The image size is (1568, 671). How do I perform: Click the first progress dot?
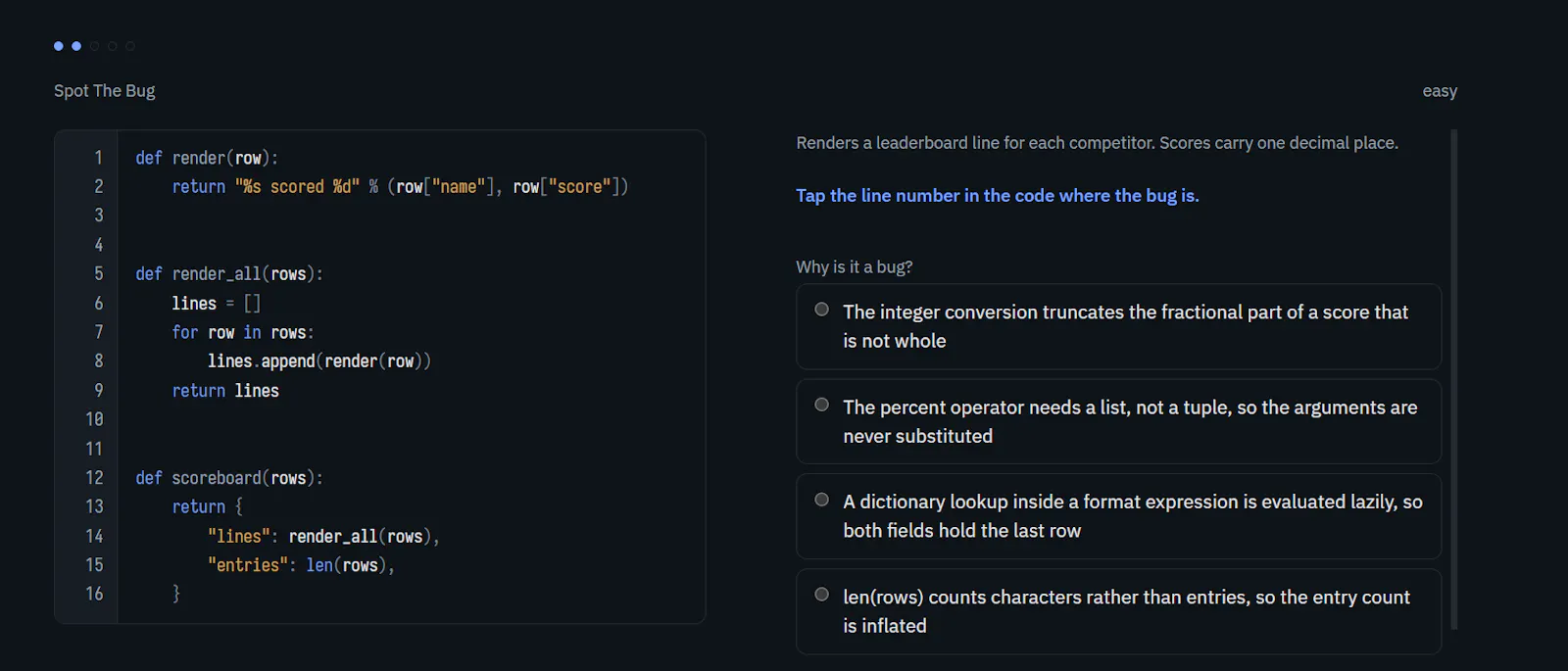(x=59, y=46)
